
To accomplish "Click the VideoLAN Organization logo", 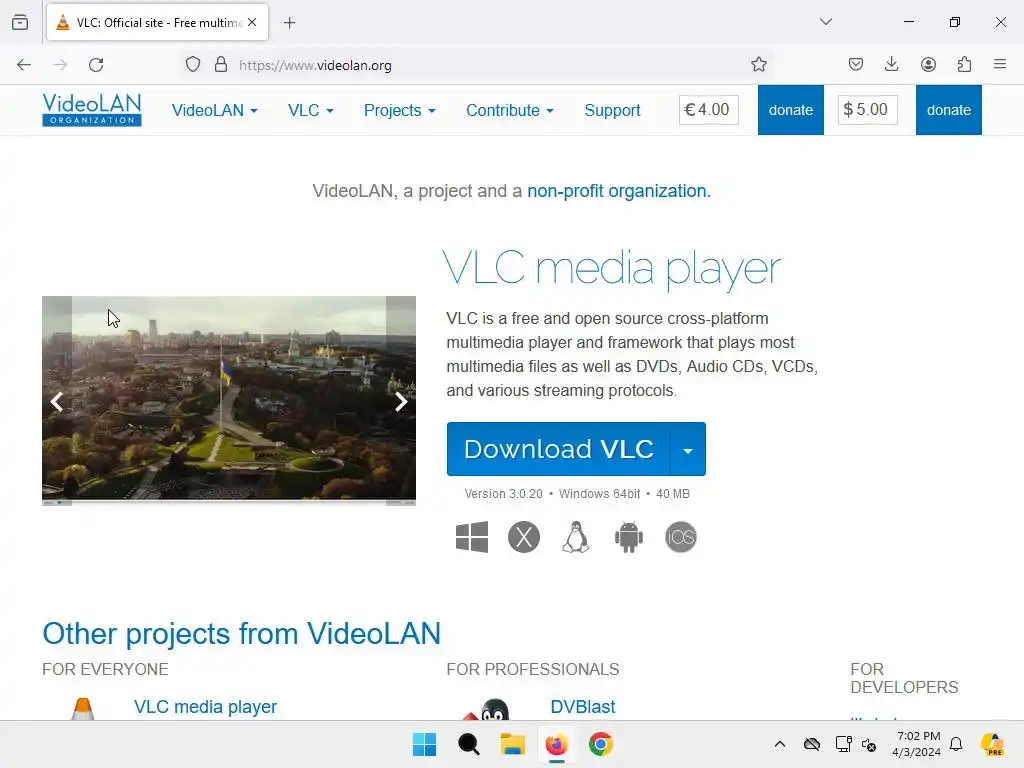I will click(92, 110).
